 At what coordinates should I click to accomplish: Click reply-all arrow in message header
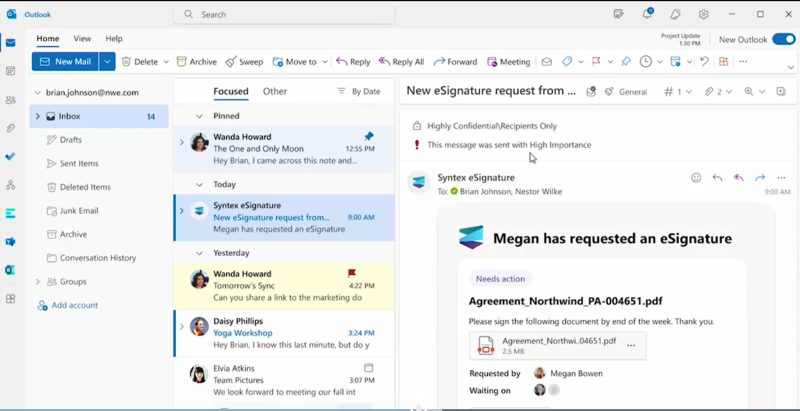[x=738, y=177]
